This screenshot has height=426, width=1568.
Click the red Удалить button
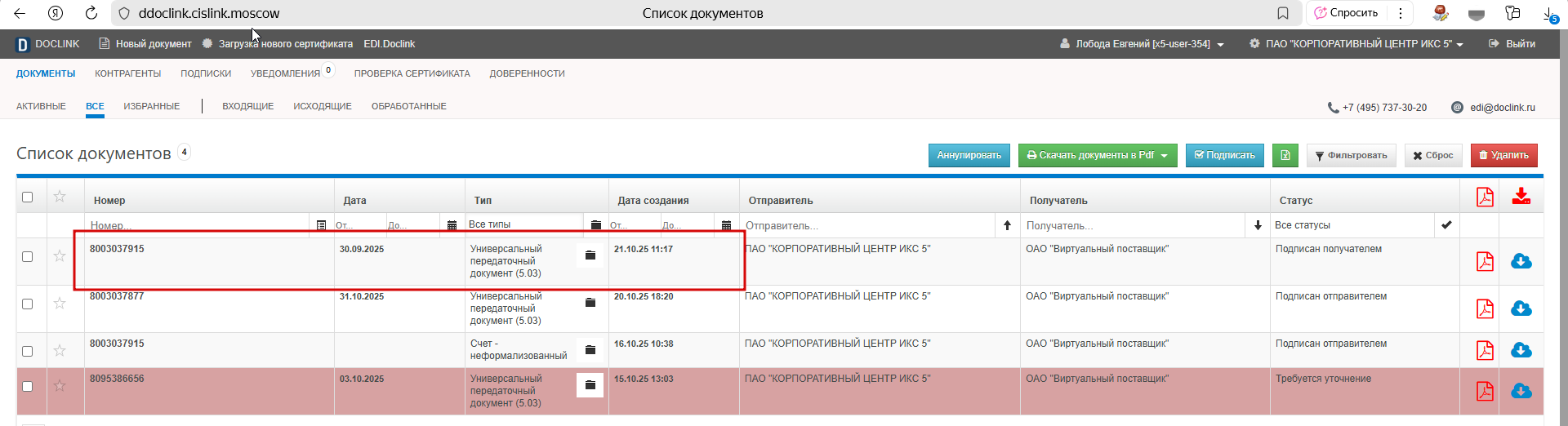tap(1503, 155)
